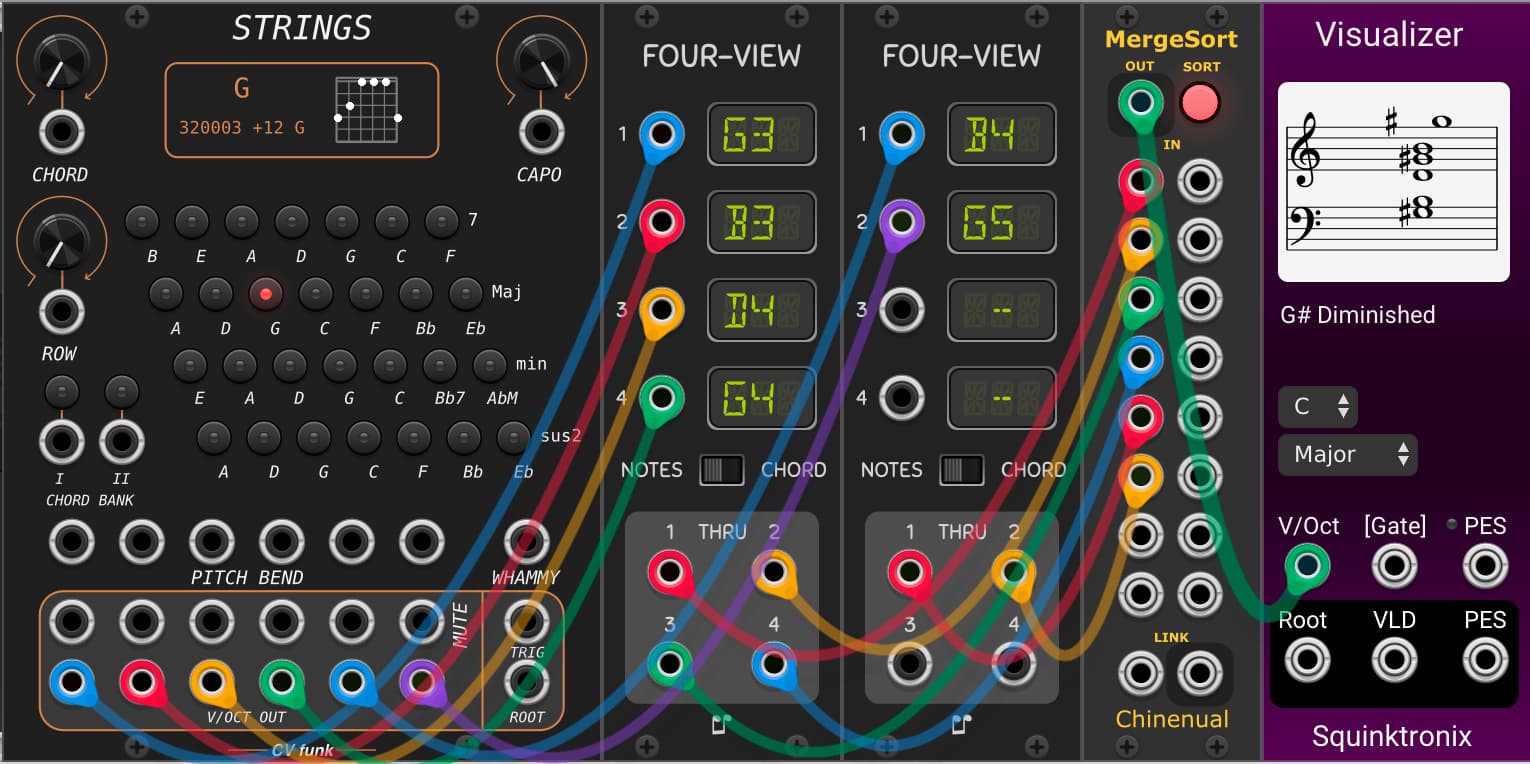Click the Visualizer V/Oct input jack

coord(1307,566)
